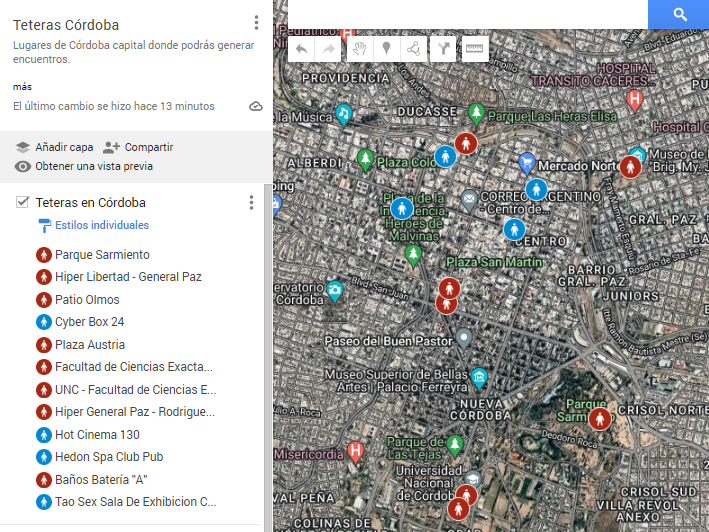The image size is (709, 532).
Task: Click red marker below Parque Las Heras Elisa
Action: pyautogui.click(x=466, y=144)
